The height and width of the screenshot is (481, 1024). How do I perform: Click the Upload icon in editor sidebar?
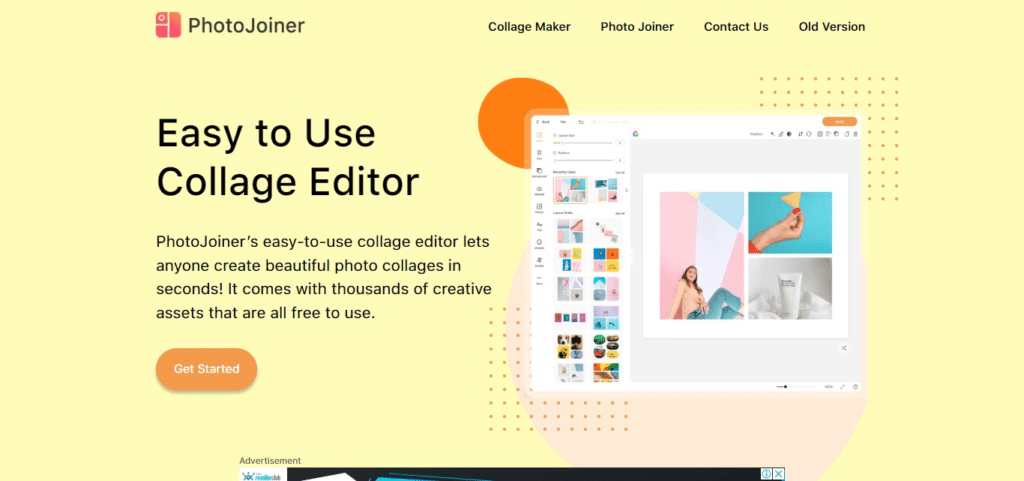tap(539, 190)
